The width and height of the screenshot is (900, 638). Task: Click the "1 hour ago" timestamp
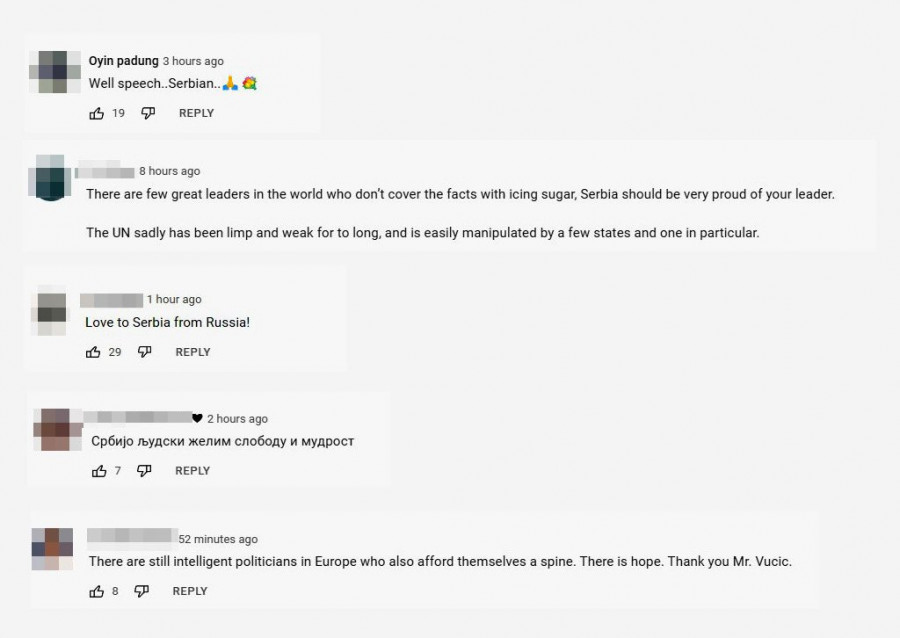point(174,299)
